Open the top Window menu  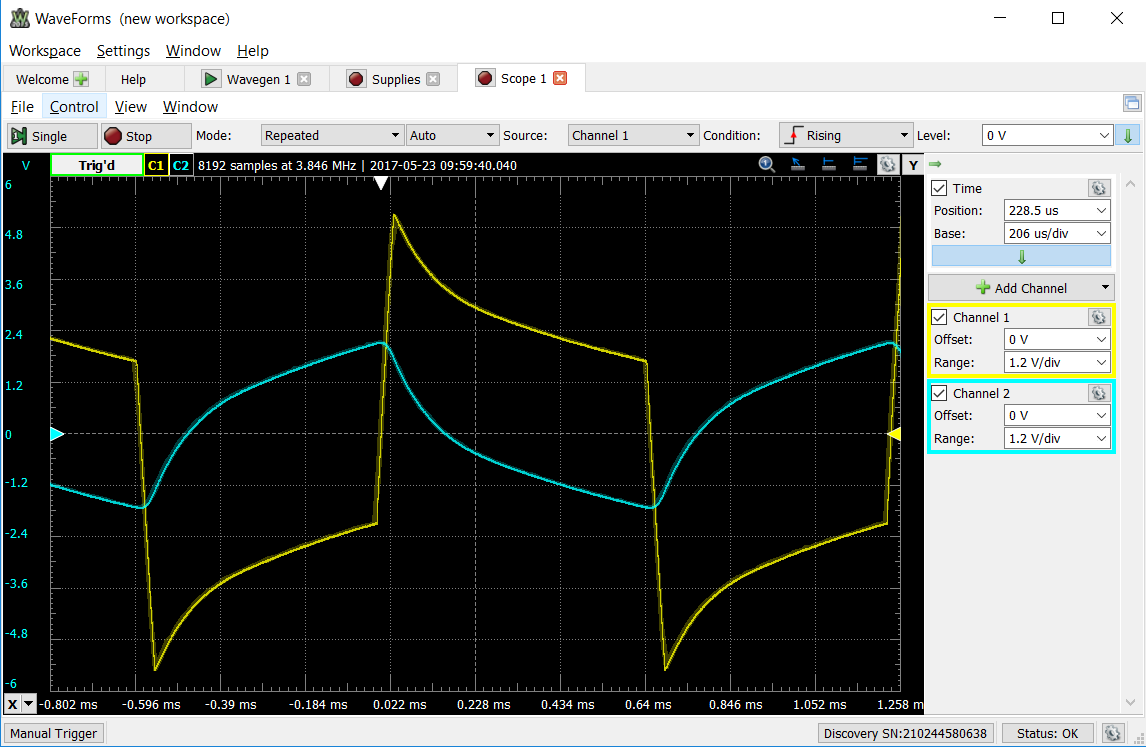[193, 50]
